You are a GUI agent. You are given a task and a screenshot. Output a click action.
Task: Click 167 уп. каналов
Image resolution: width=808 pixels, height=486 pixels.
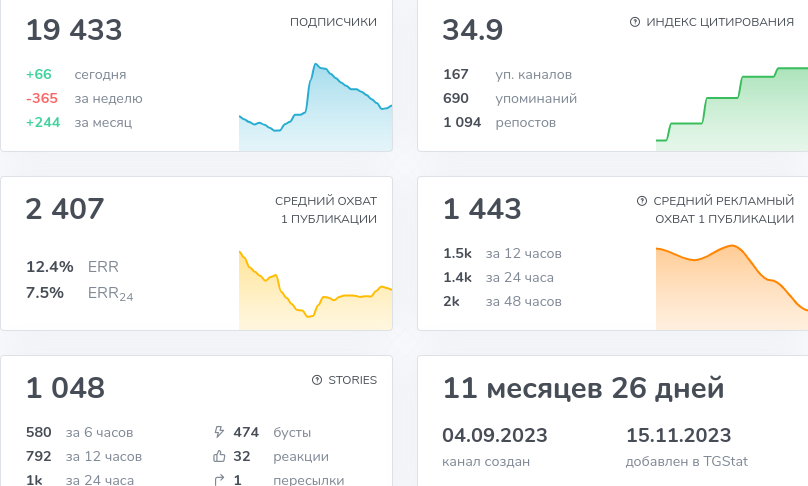507,74
